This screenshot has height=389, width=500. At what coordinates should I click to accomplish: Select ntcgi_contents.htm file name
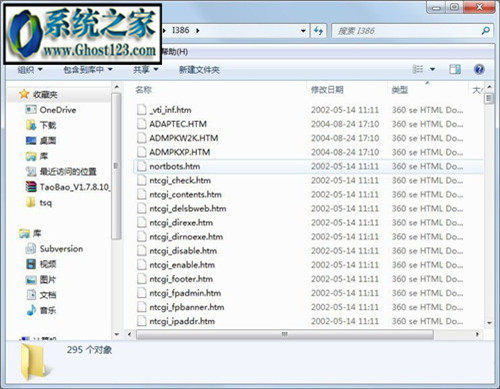(185, 194)
